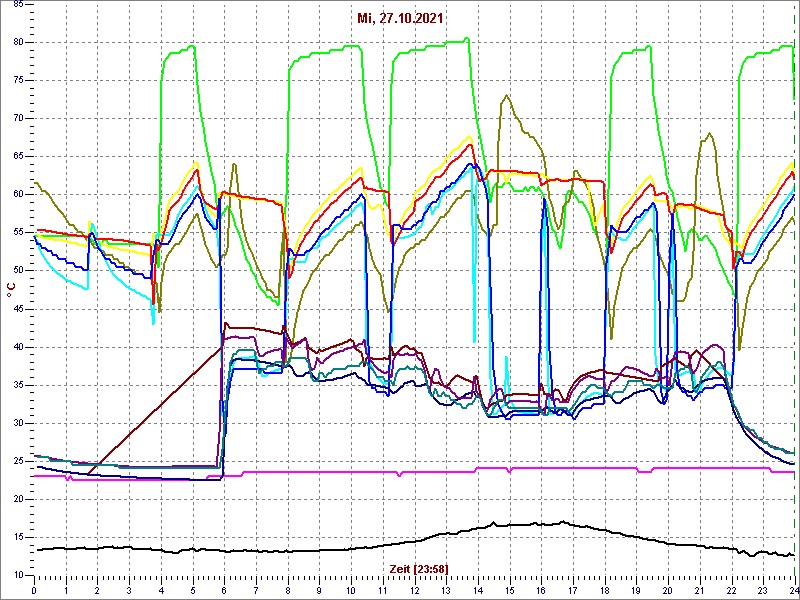Click hour 24 on the time axis
Viewport: 800px width, 600px height.
tap(793, 588)
